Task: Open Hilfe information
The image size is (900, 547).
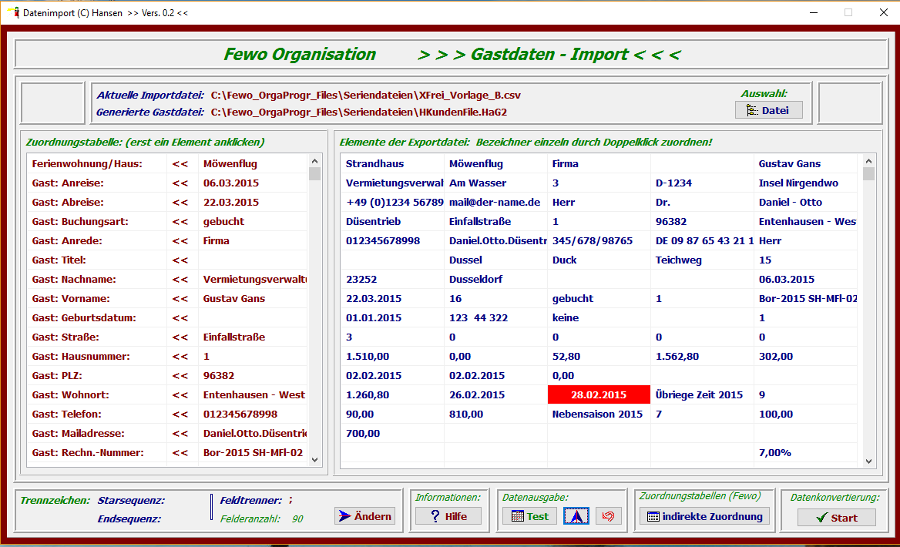Action: point(448,516)
